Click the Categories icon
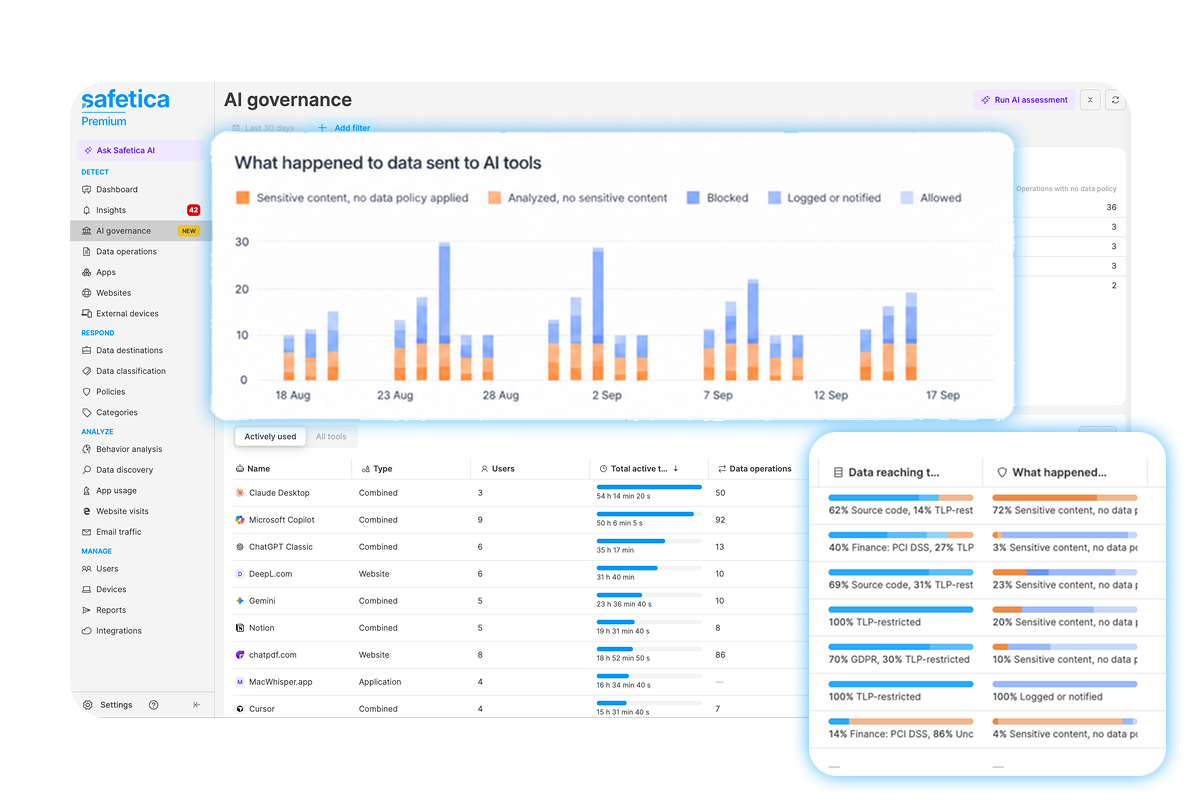 click(x=86, y=412)
